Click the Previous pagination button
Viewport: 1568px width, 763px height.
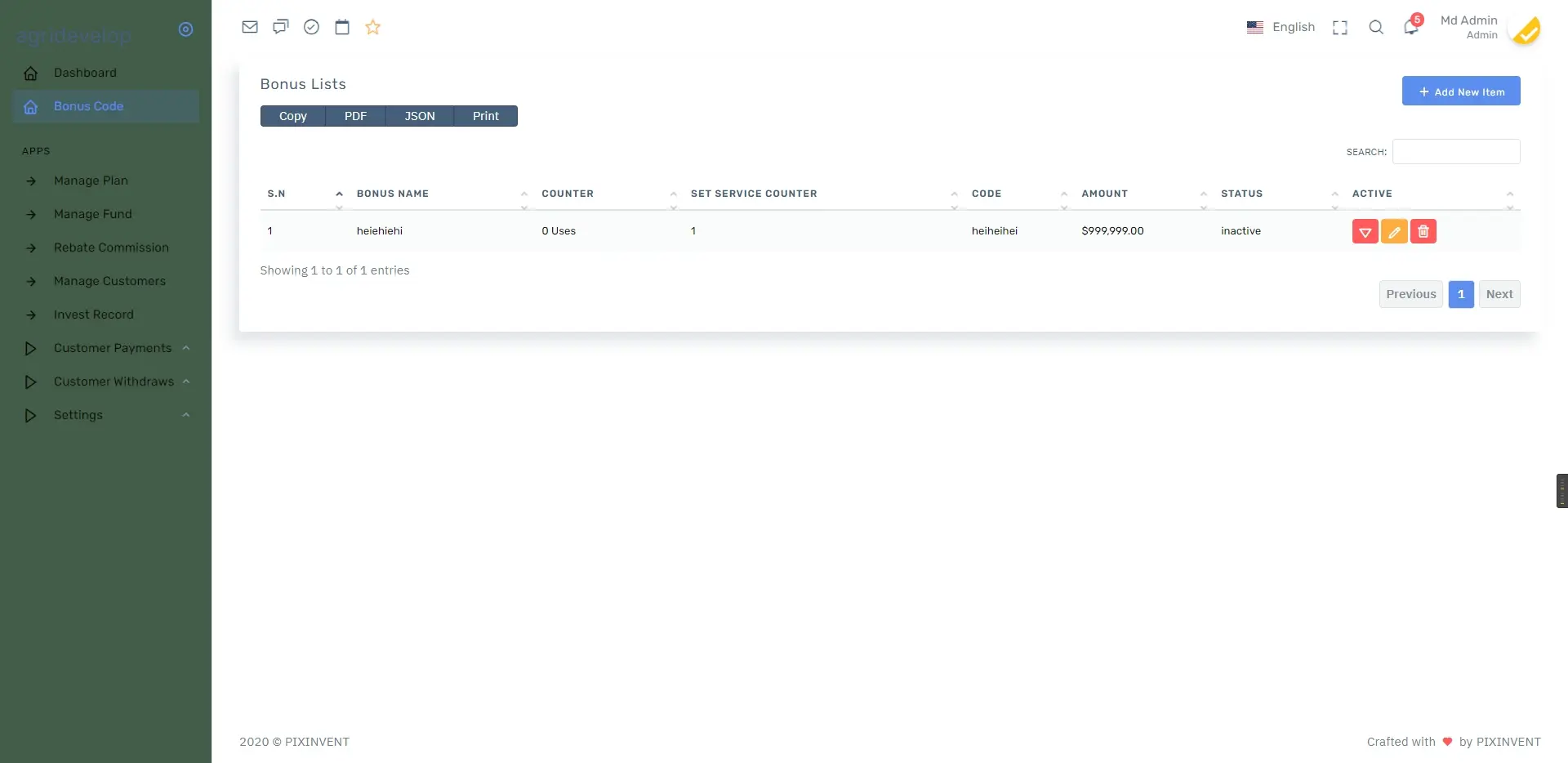(1411, 294)
